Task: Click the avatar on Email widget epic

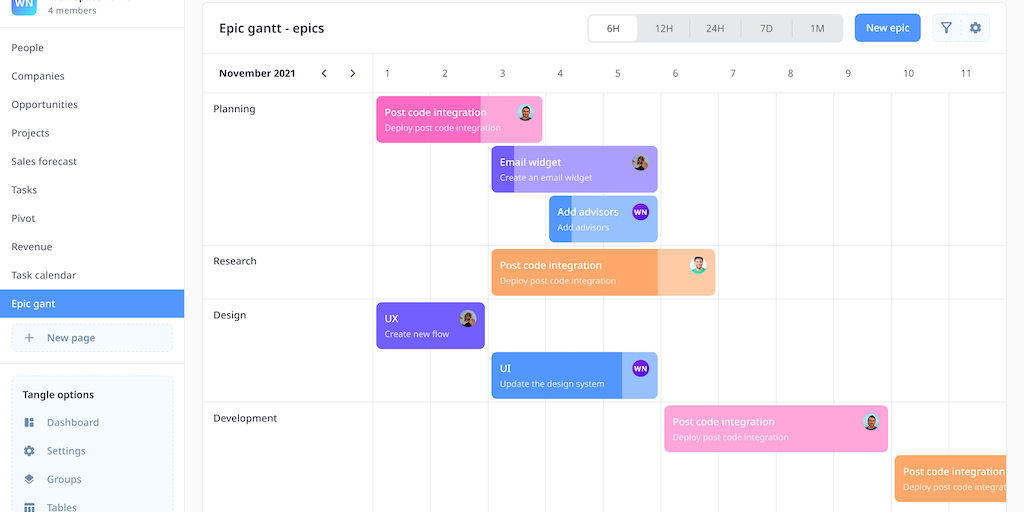Action: point(640,162)
